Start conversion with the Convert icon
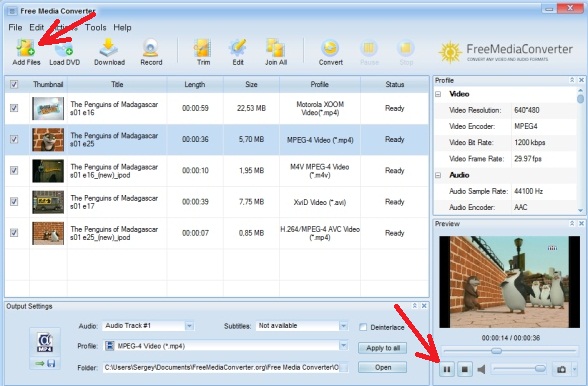The width and height of the screenshot is (588, 386). point(330,48)
